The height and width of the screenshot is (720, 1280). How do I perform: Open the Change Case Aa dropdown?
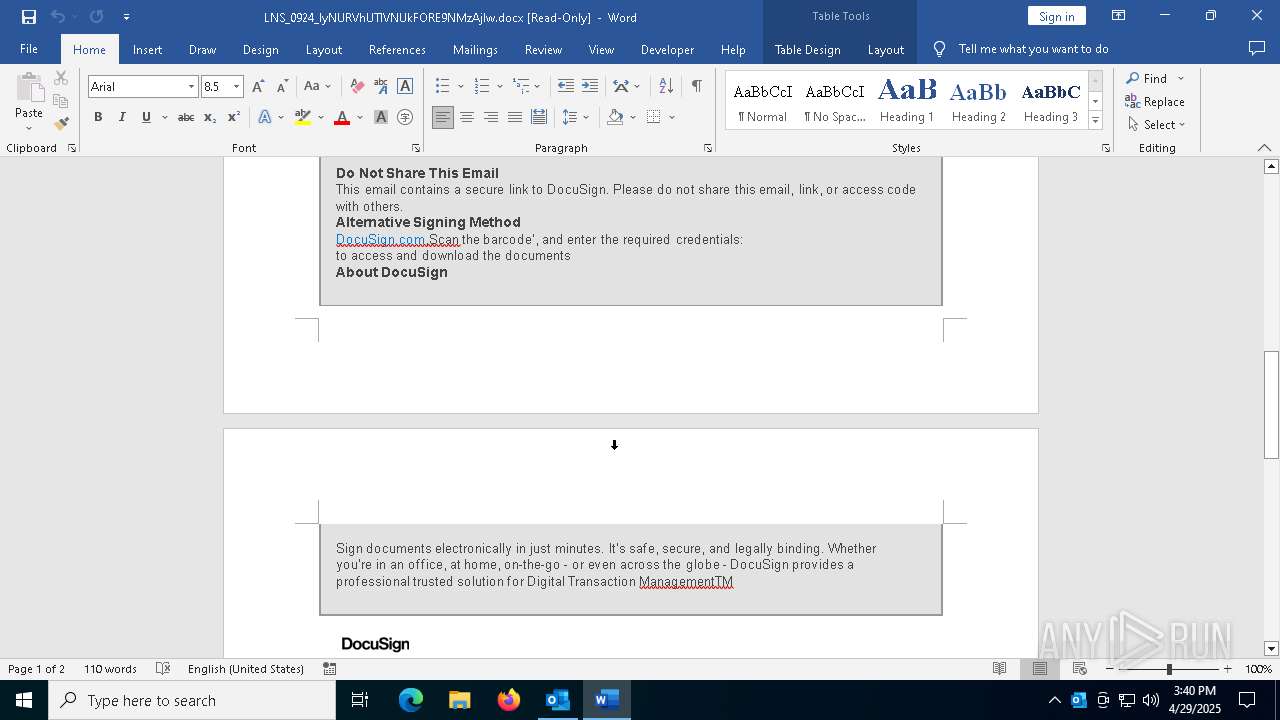(317, 87)
